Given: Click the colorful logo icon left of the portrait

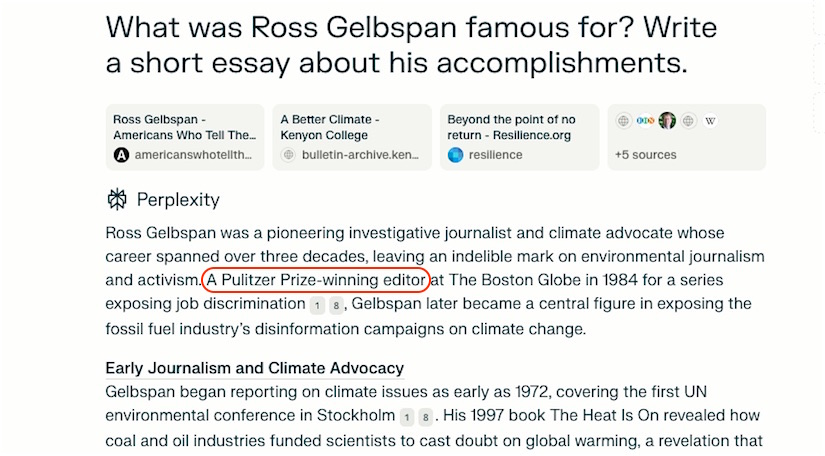Looking at the screenshot, I should [646, 121].
